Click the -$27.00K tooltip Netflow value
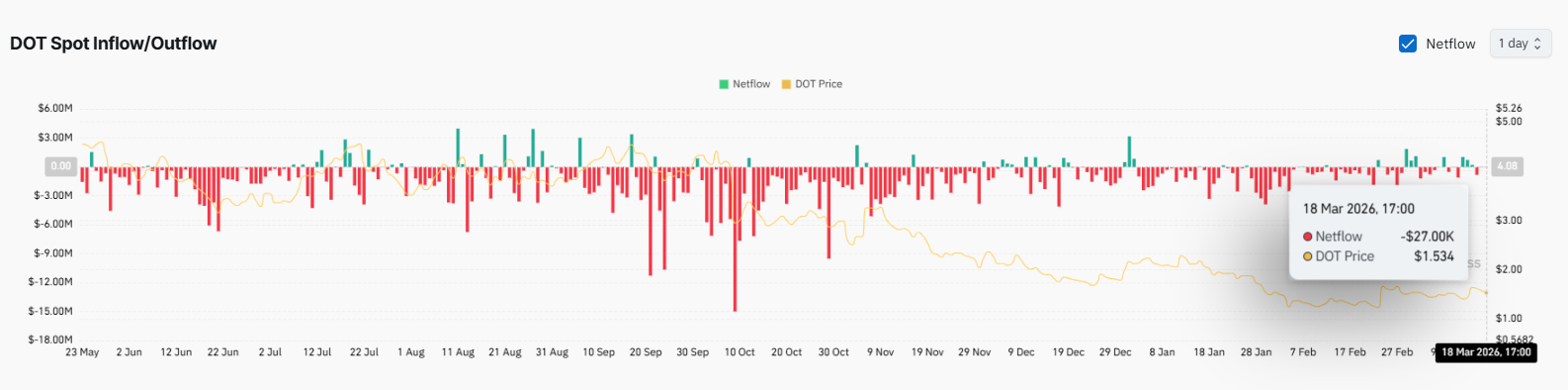Screen dimensions: 1568x390 1428,237
